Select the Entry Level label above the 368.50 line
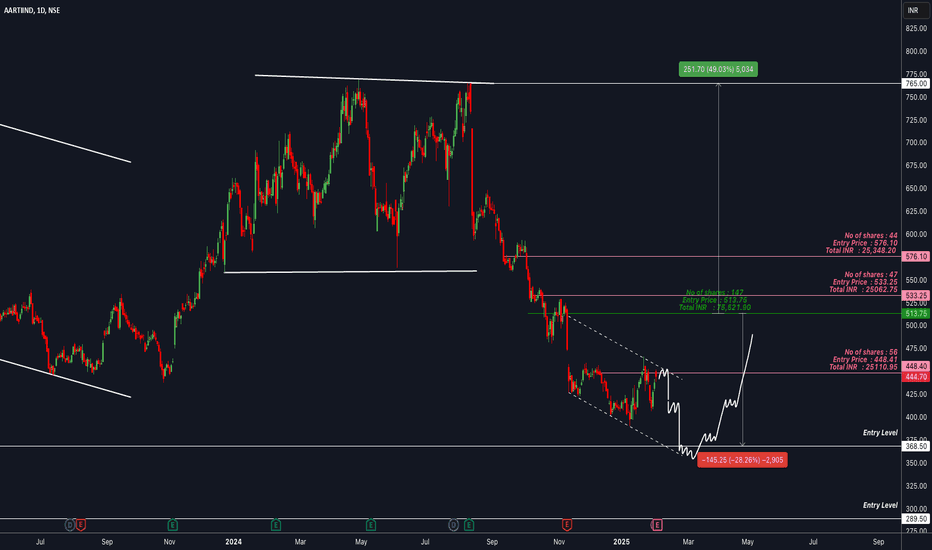This screenshot has width=932, height=550. 880,433
